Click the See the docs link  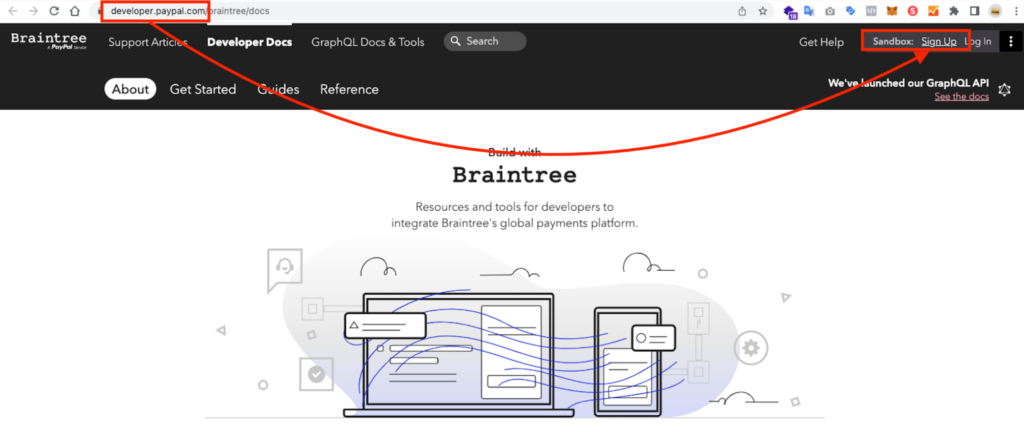(961, 97)
